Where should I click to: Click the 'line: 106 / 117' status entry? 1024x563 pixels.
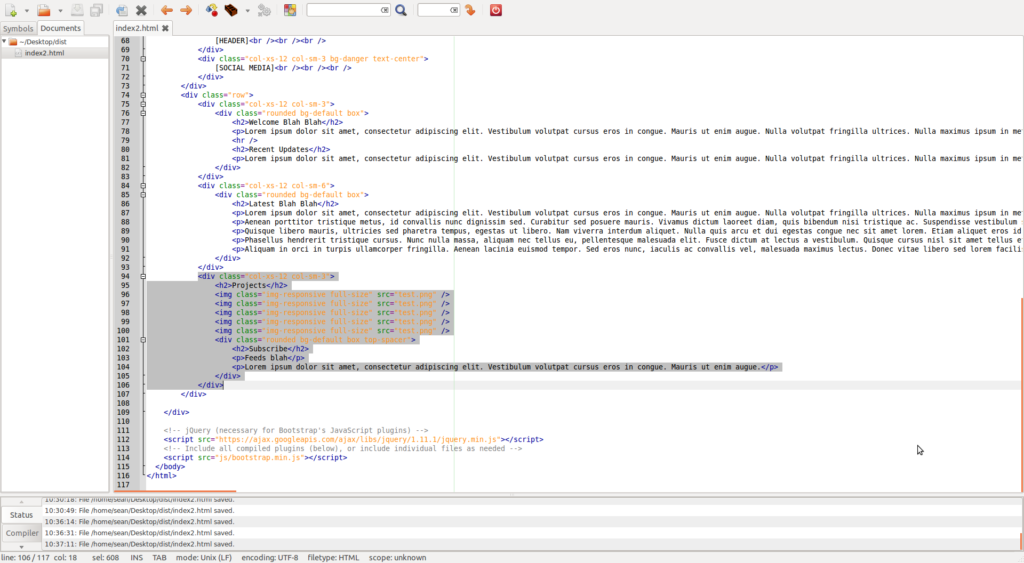tap(27, 558)
